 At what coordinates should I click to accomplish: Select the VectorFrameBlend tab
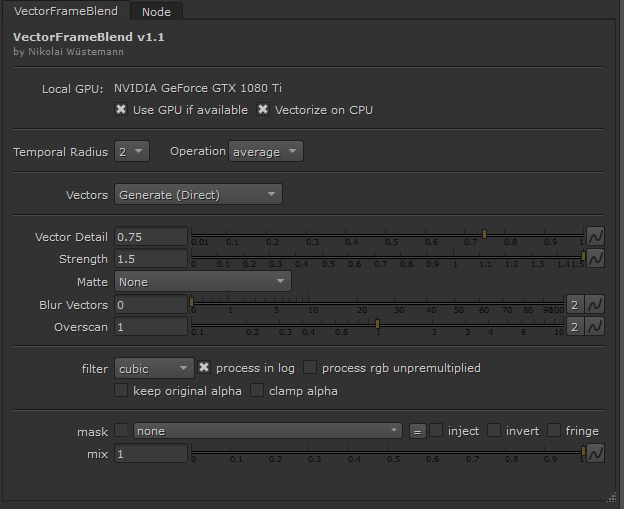click(x=65, y=11)
